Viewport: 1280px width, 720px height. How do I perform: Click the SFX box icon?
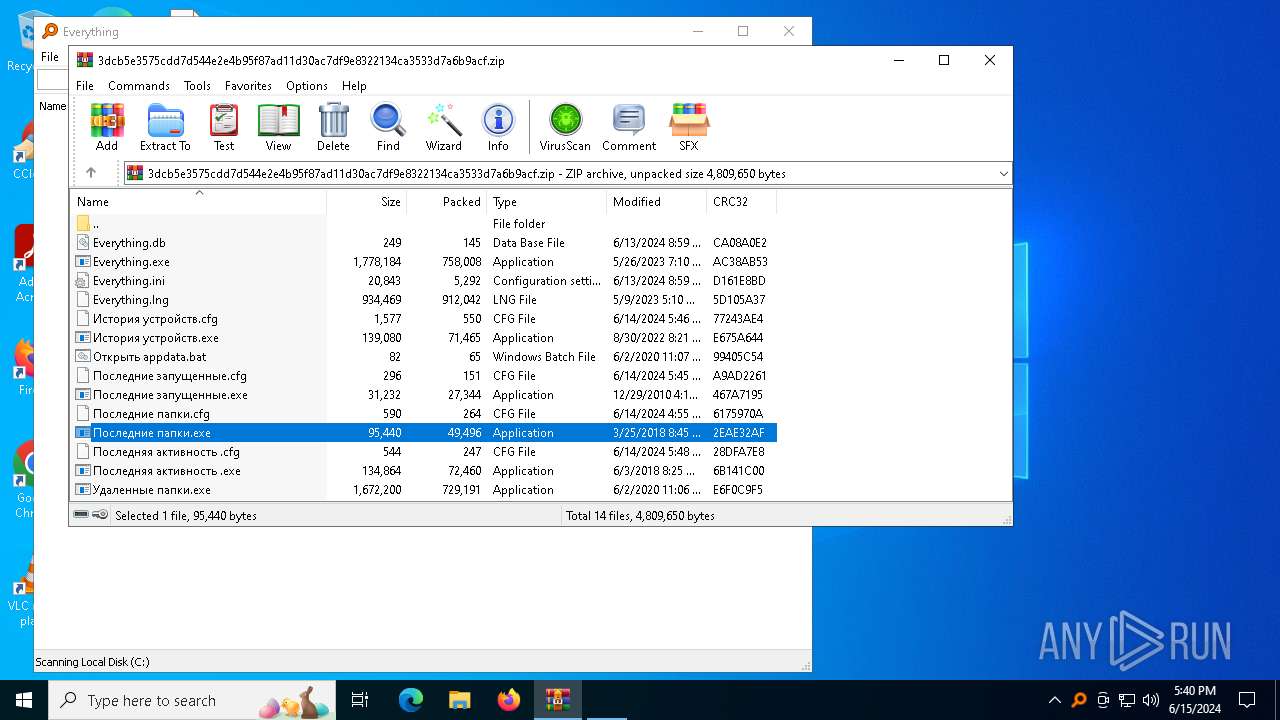click(x=689, y=127)
